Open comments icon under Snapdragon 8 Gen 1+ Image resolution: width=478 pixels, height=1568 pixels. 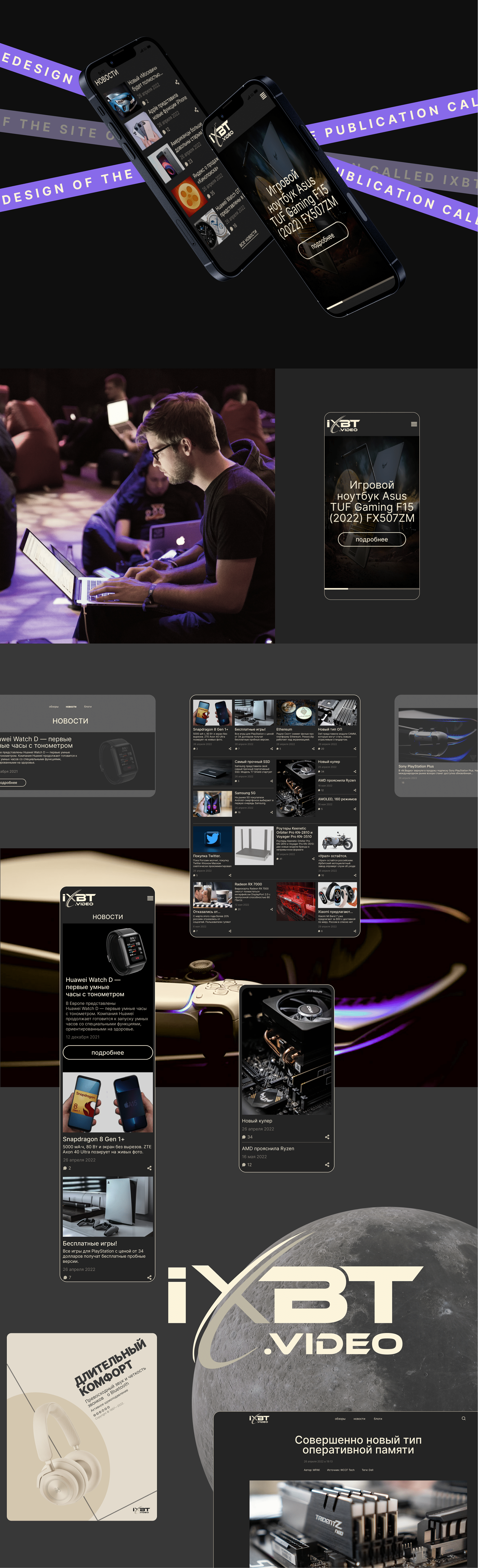65,1168
